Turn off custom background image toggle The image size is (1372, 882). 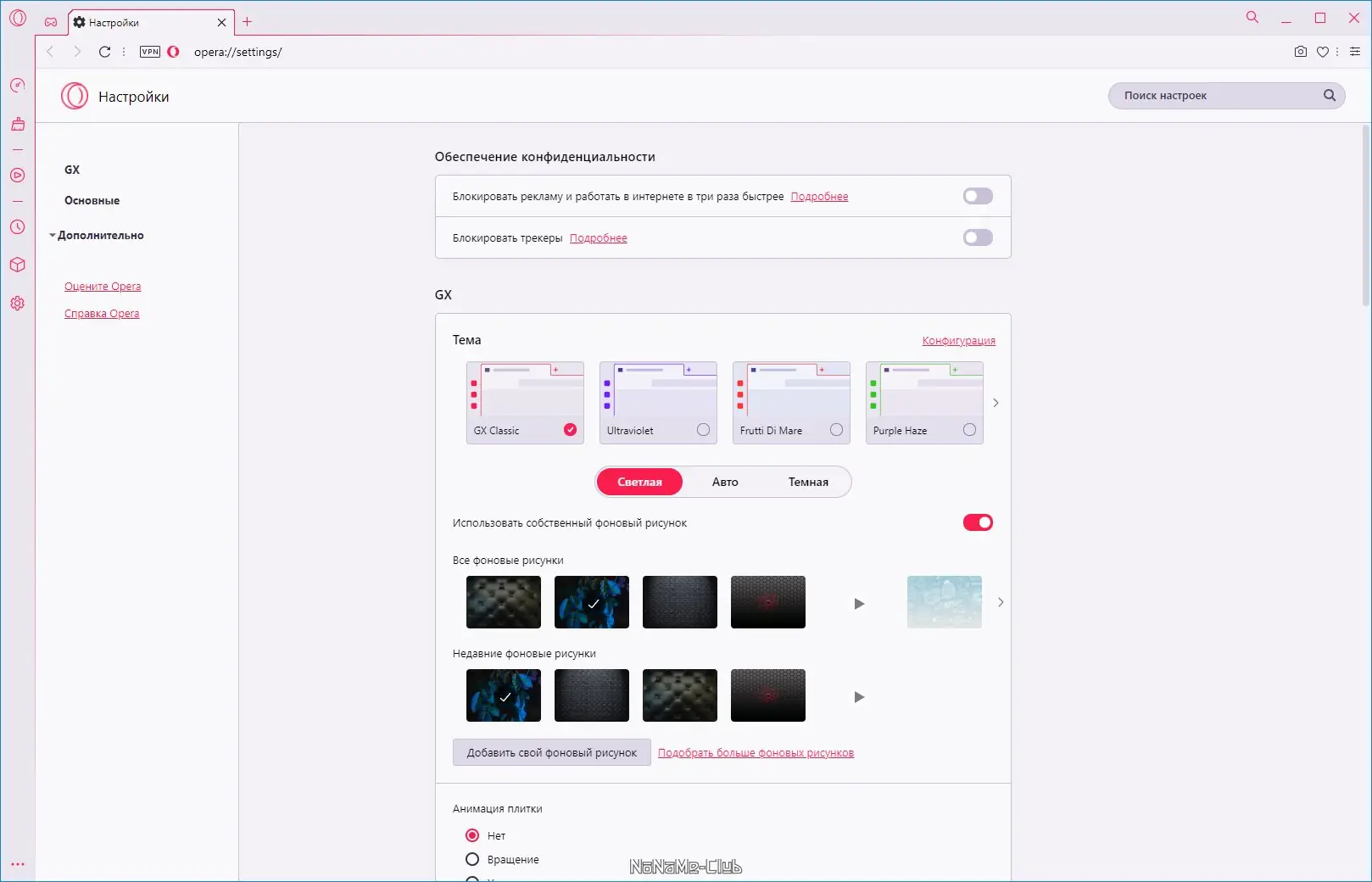[978, 522]
